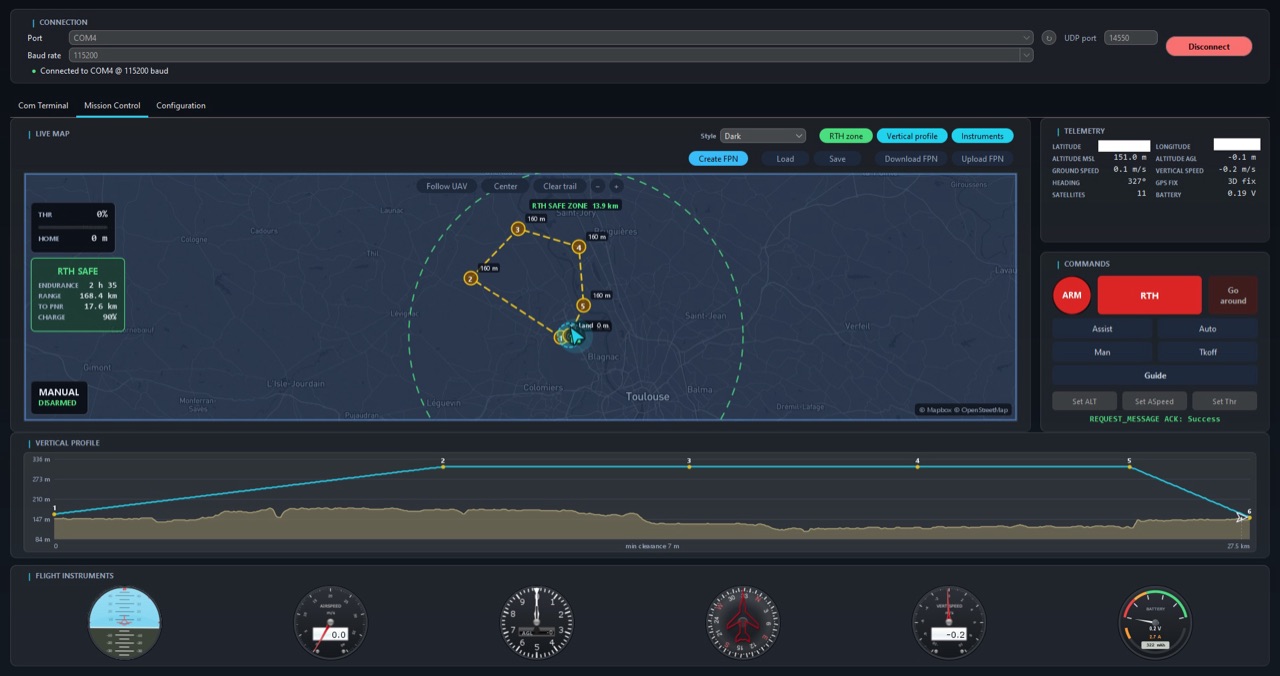The image size is (1280, 676).
Task: Click 'Connected to COM4 @ 115200 baud' status
Action: coord(104,71)
